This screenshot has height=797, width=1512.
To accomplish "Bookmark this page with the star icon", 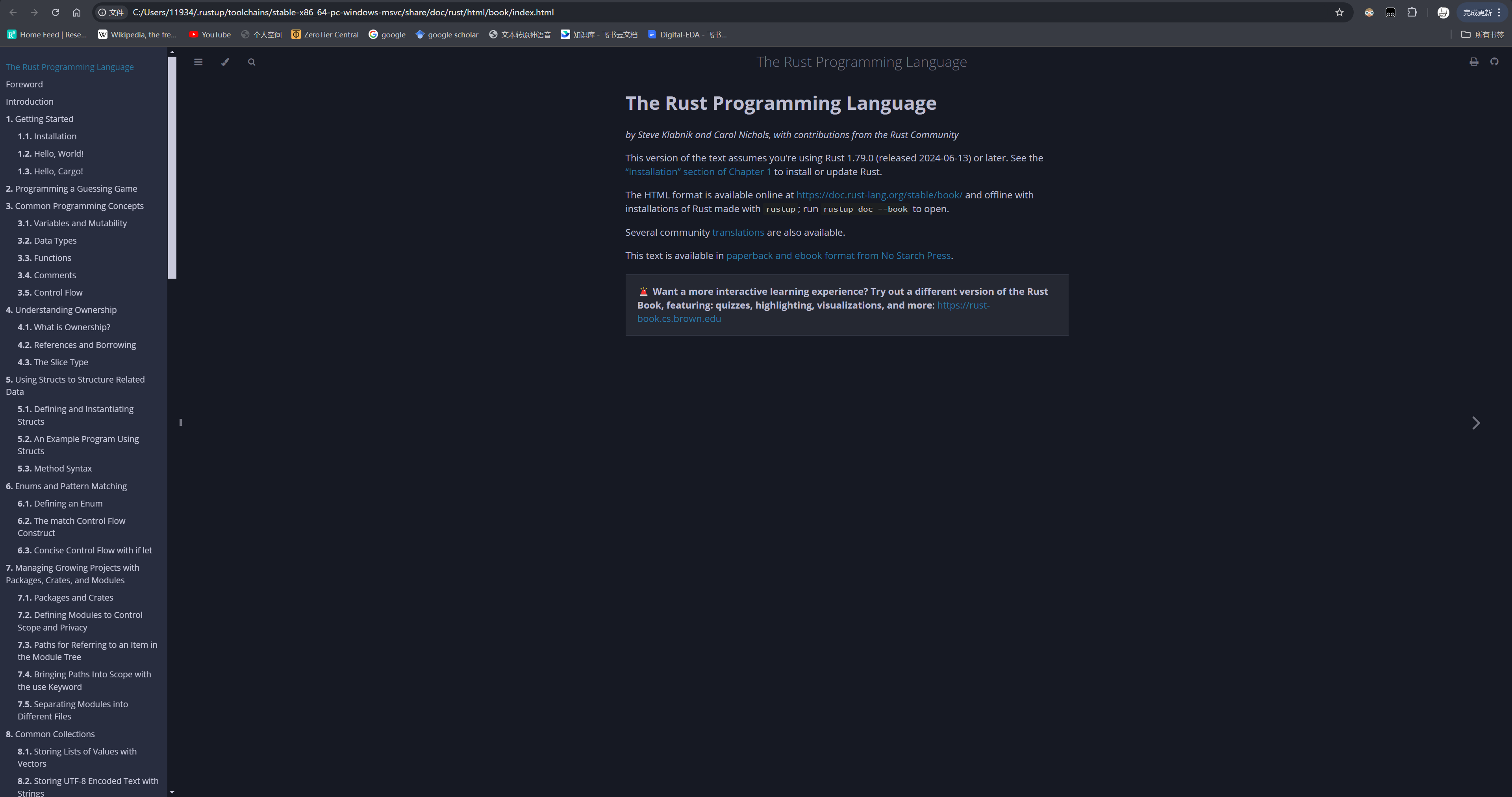I will pos(1340,12).
